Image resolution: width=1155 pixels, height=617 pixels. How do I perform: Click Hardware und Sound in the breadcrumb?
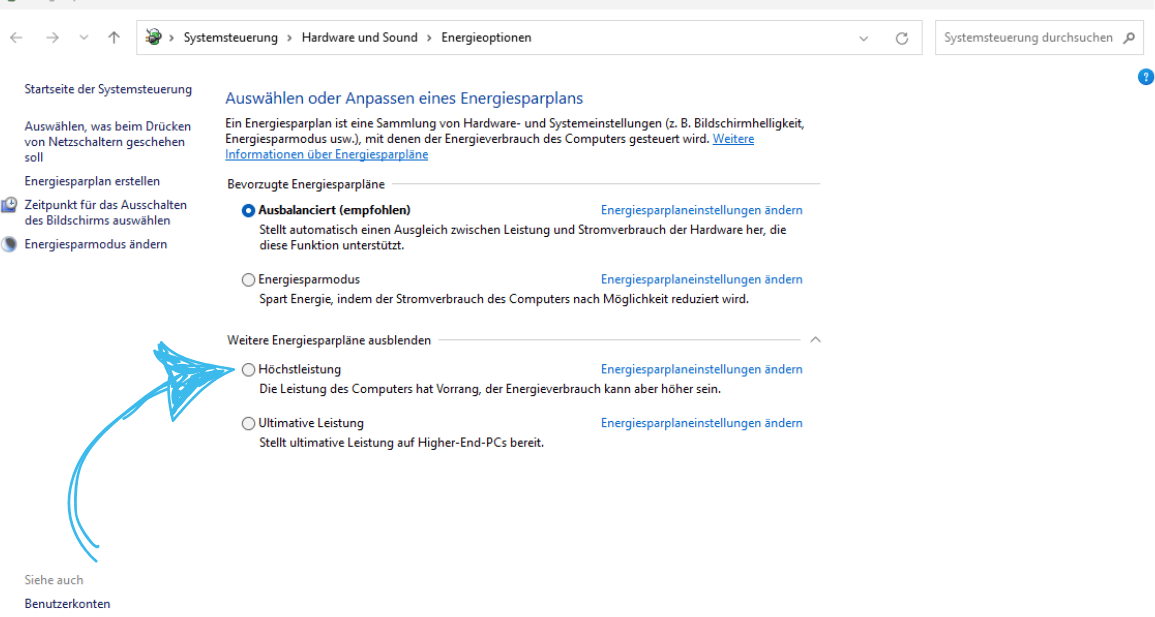pyautogui.click(x=359, y=38)
